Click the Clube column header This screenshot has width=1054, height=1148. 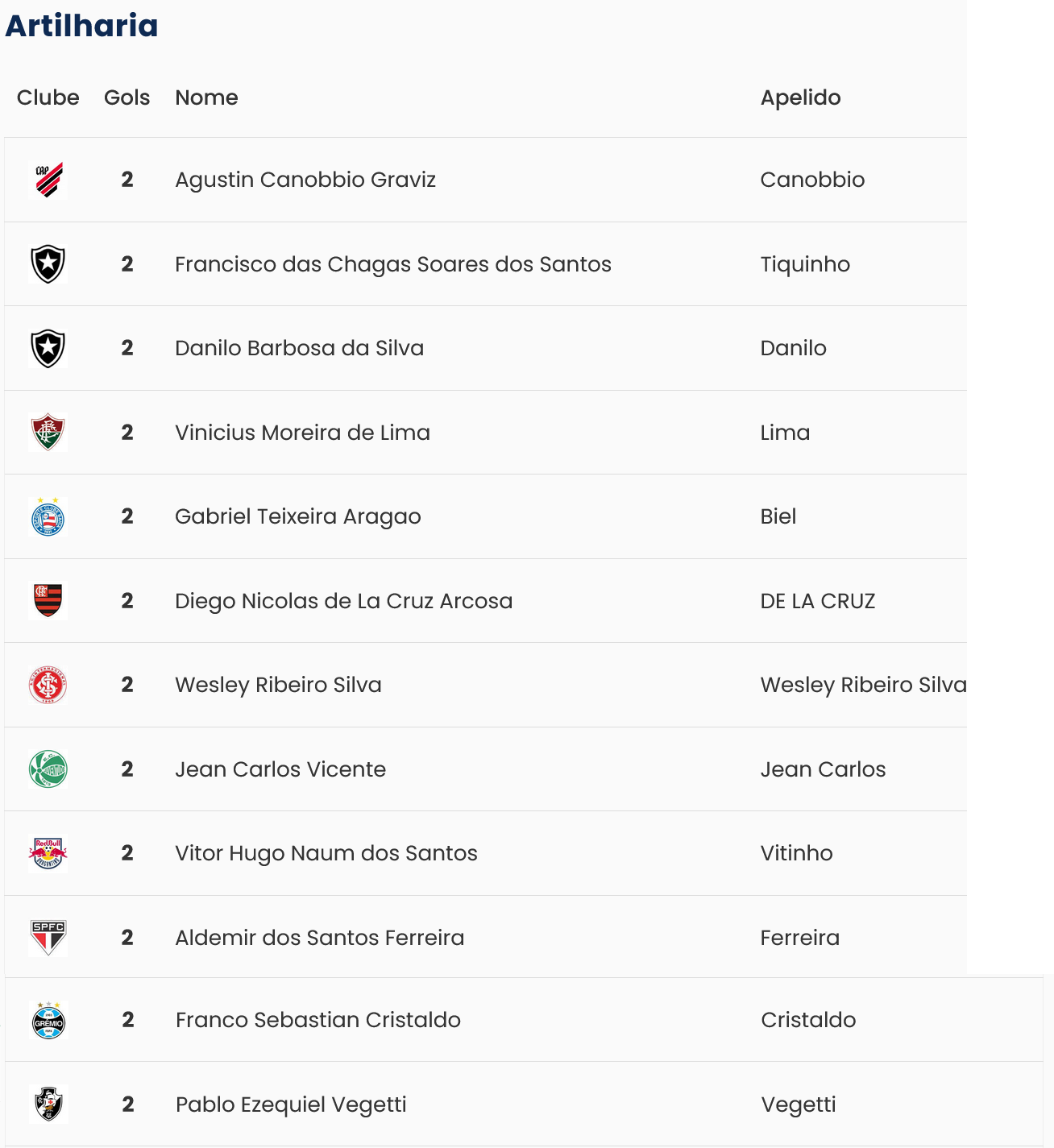[x=48, y=97]
